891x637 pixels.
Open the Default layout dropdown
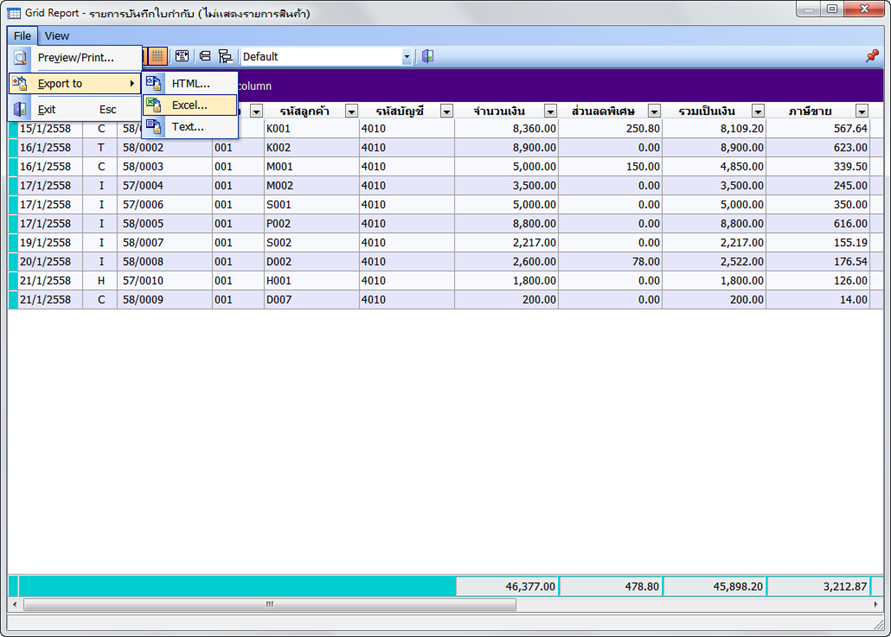point(407,57)
